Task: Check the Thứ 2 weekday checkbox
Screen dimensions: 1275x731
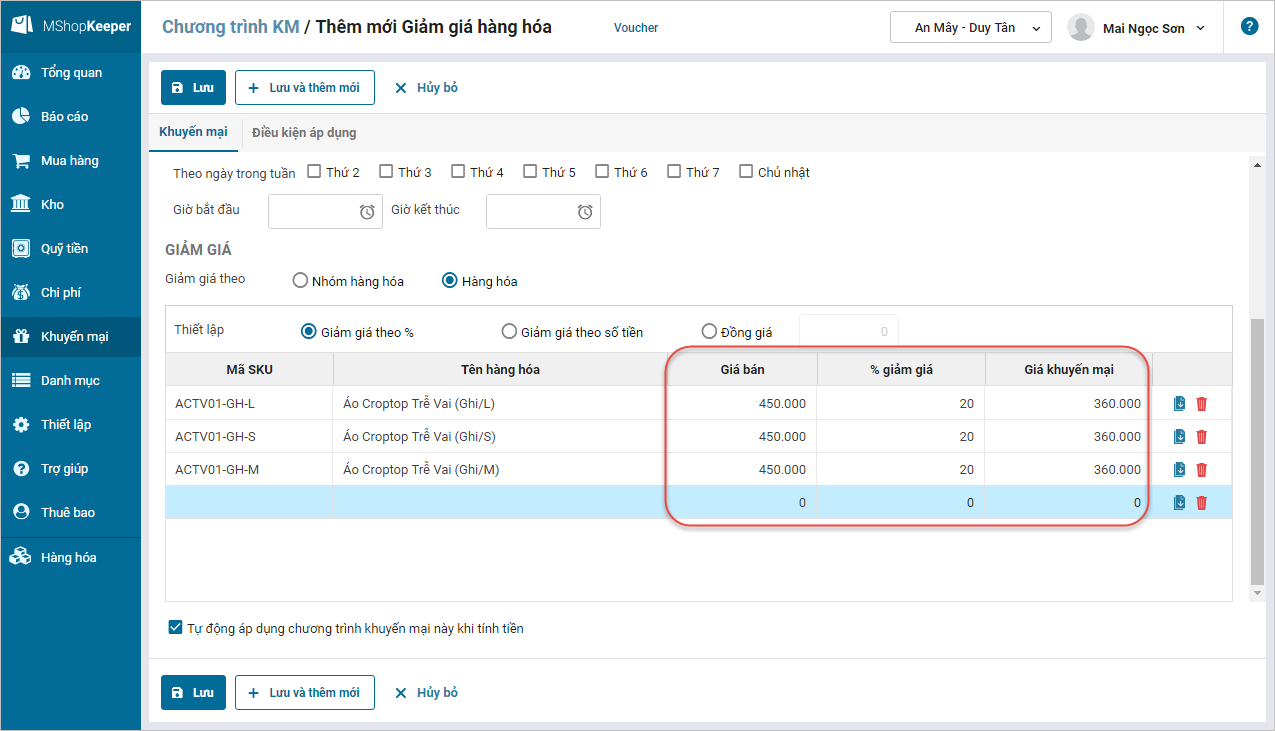Action: [x=315, y=172]
